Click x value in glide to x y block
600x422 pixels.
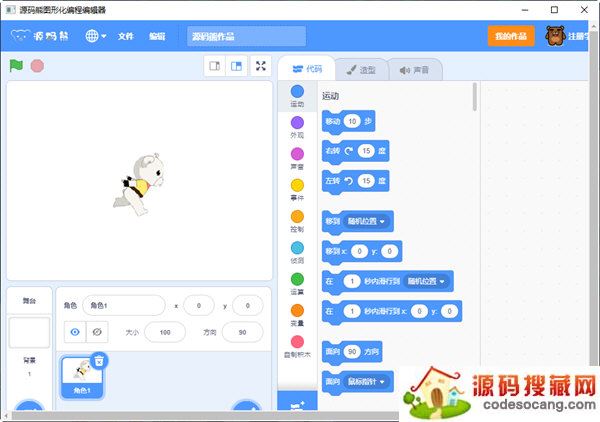point(419,311)
